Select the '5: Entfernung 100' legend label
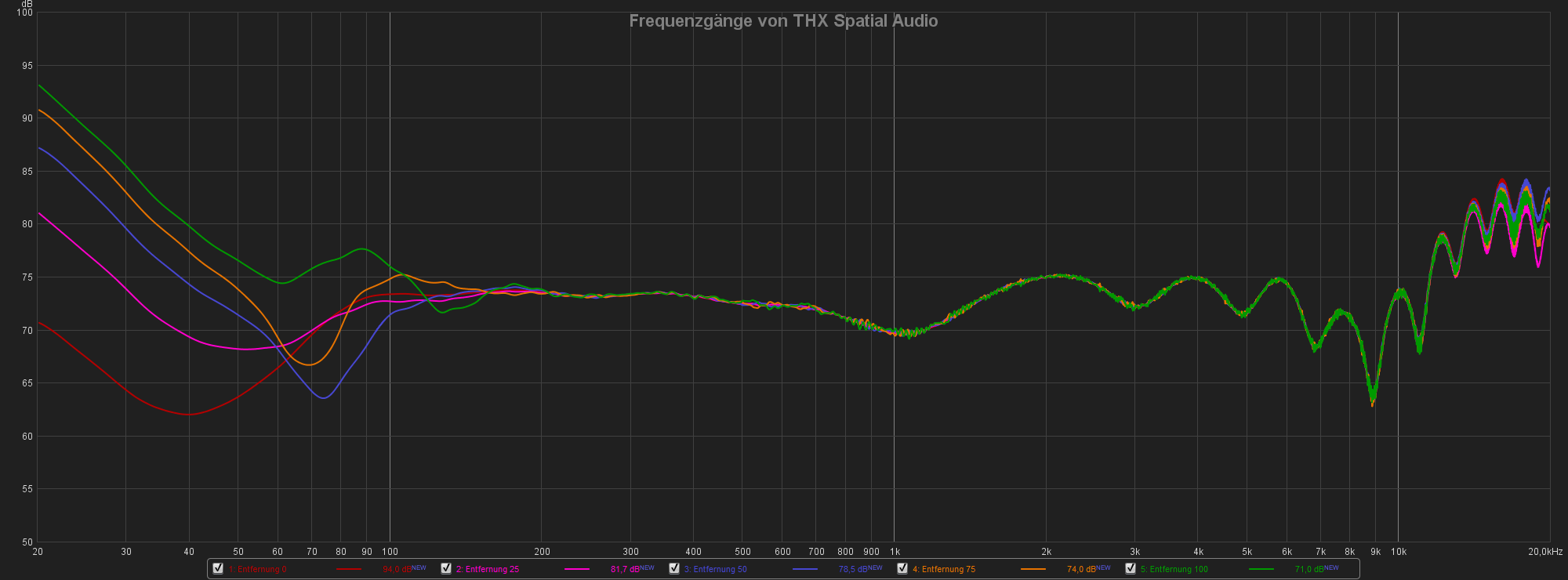This screenshot has height=580, width=1568. [x=1174, y=569]
